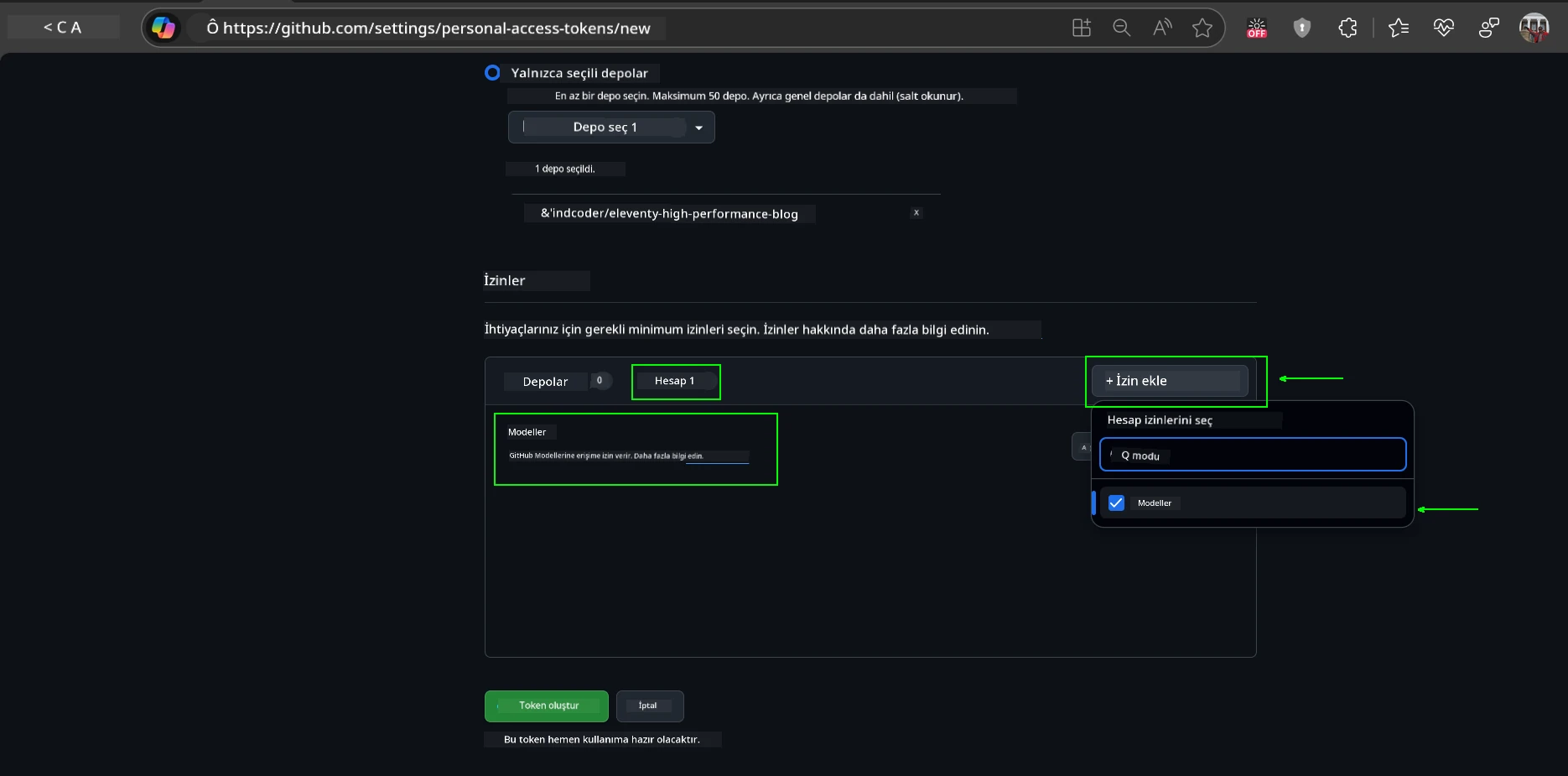1568x776 pixels.
Task: Switch to the Hesap 1 tab
Action: pyautogui.click(x=675, y=381)
